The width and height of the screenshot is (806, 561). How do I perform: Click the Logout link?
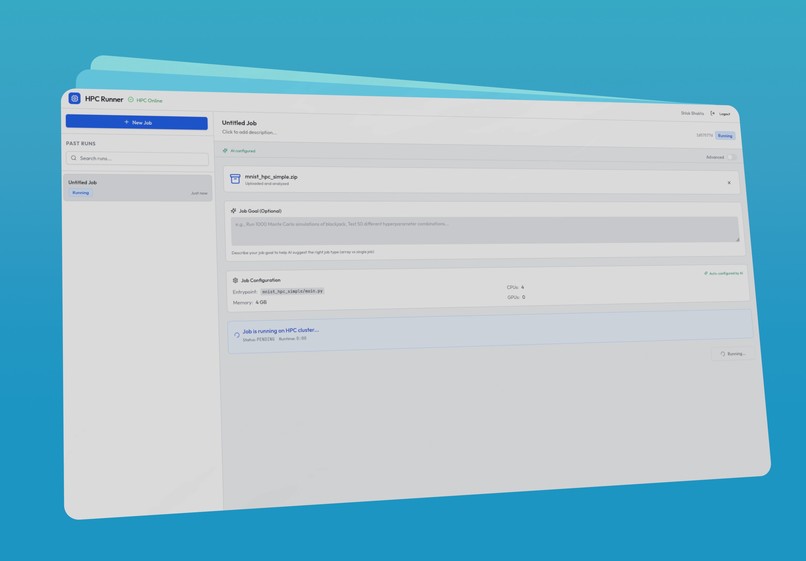725,114
